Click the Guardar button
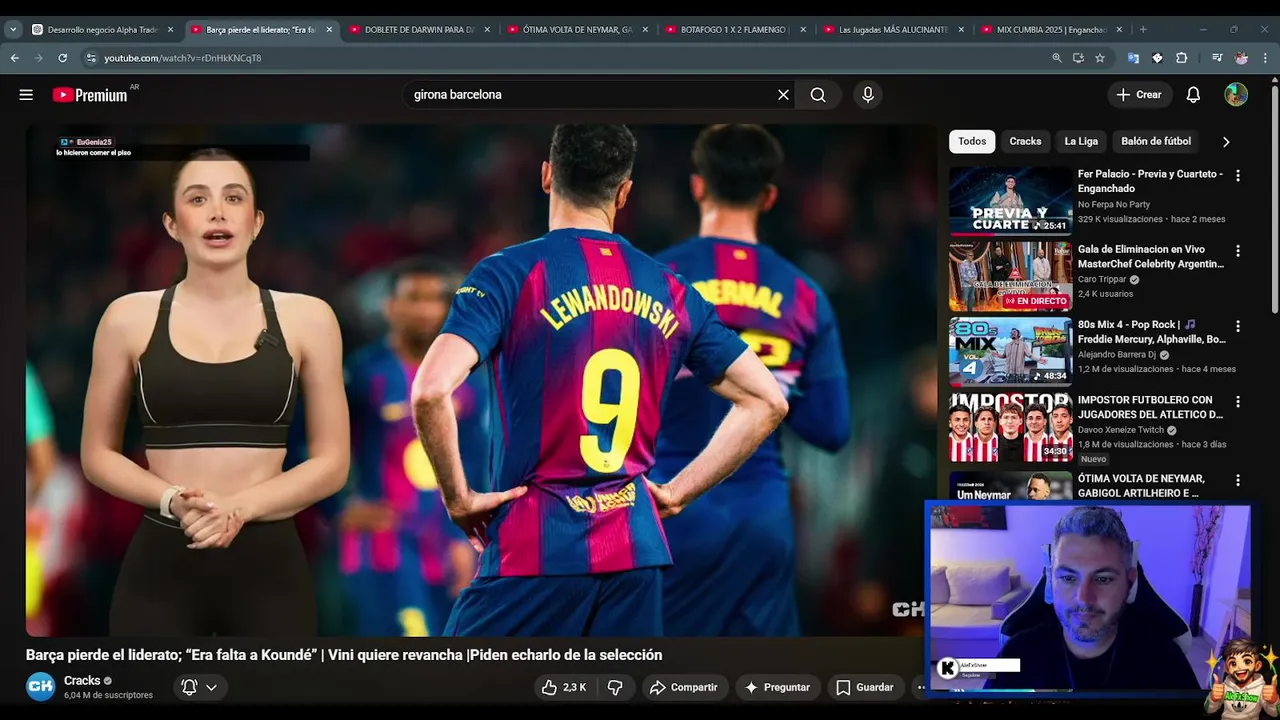Image resolution: width=1280 pixels, height=720 pixels. pyautogui.click(x=865, y=687)
